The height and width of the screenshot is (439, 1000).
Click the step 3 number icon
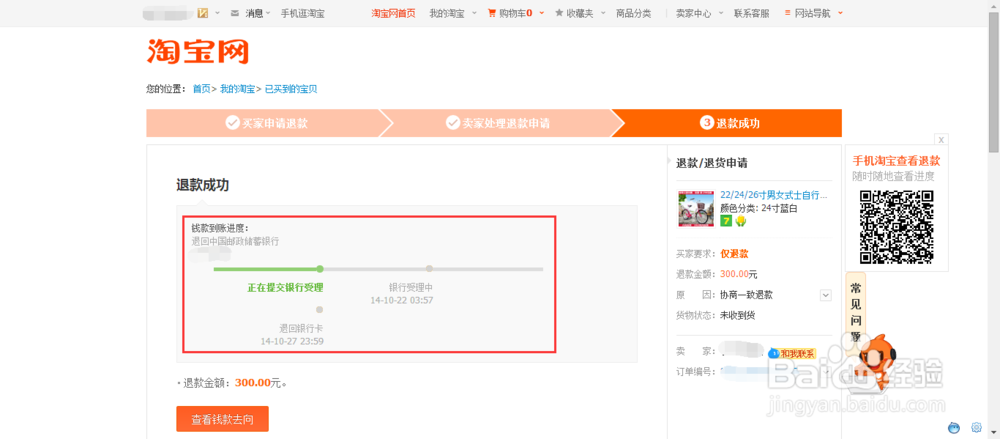[x=706, y=123]
